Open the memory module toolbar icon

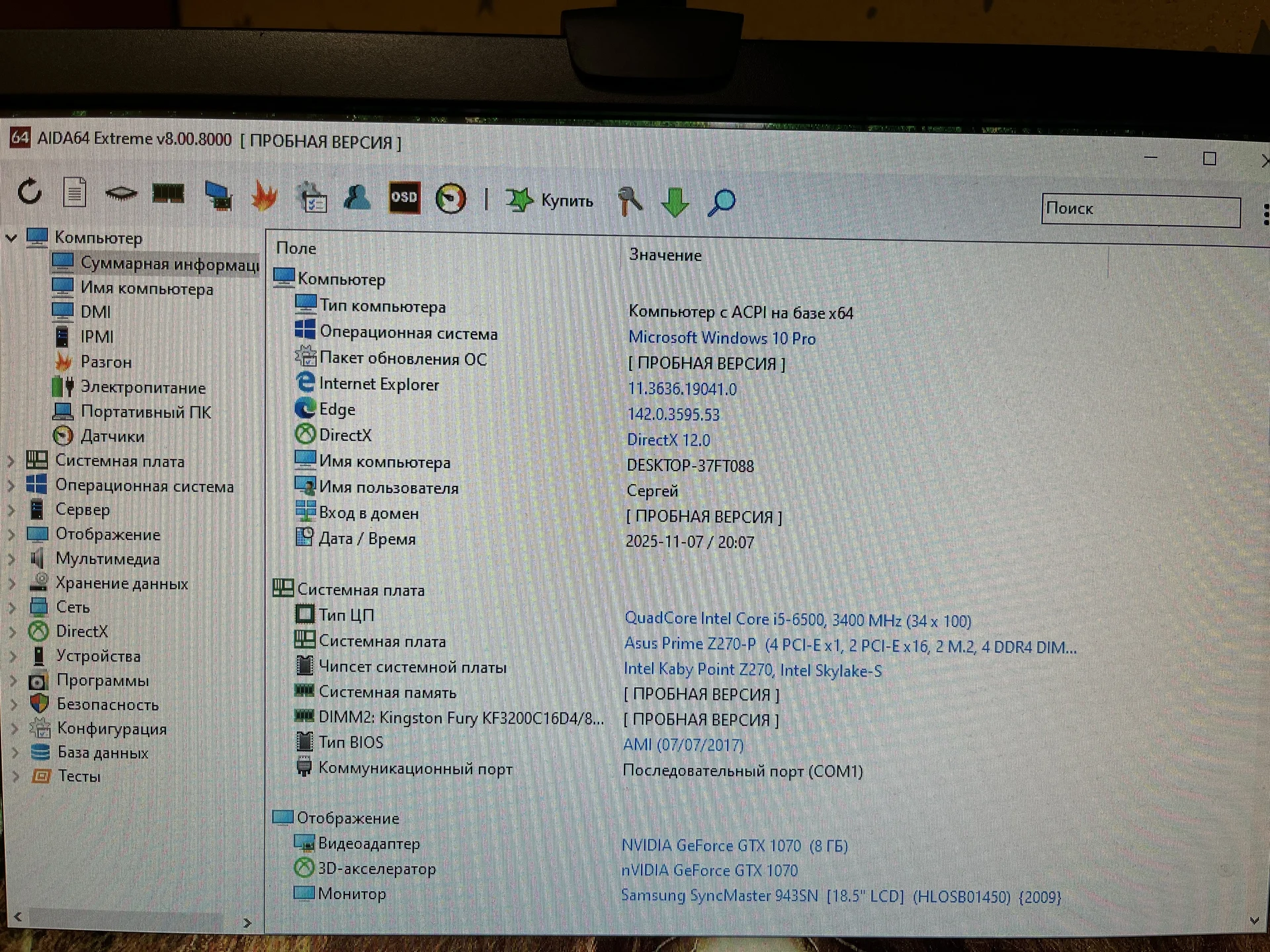pos(168,194)
